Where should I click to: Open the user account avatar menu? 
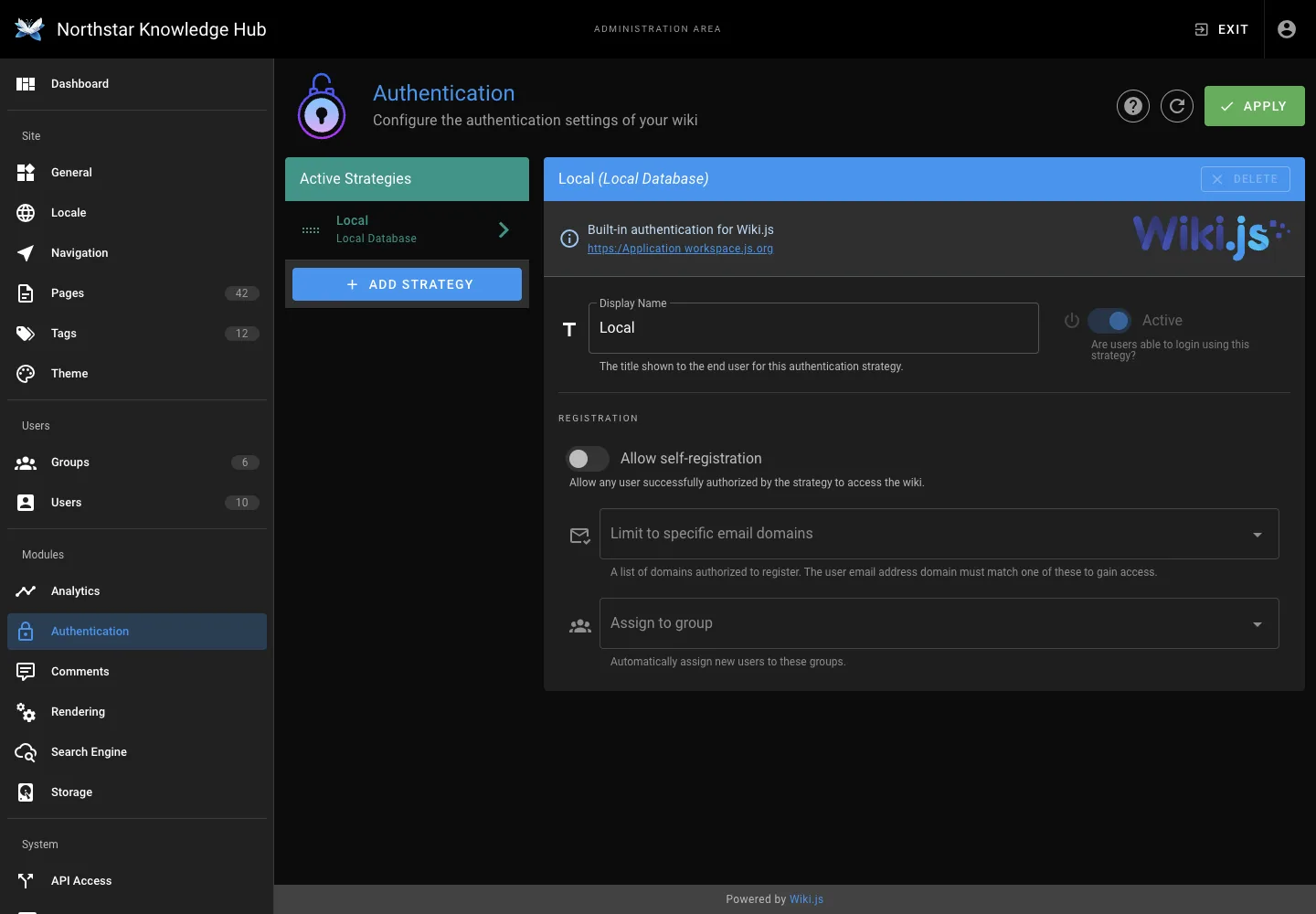coord(1287,29)
